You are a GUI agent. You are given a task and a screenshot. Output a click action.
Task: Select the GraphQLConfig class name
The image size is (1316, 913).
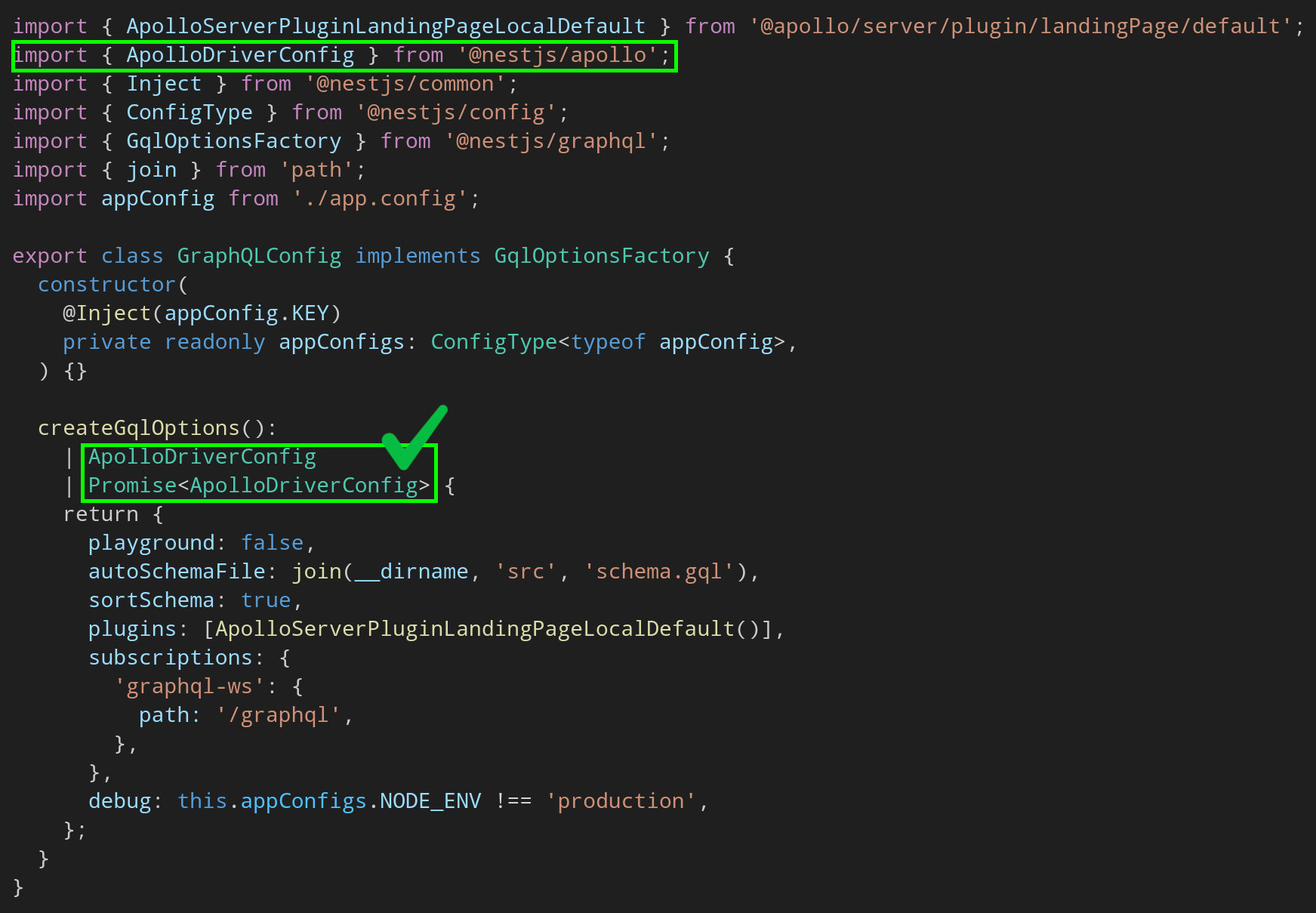coord(259,255)
